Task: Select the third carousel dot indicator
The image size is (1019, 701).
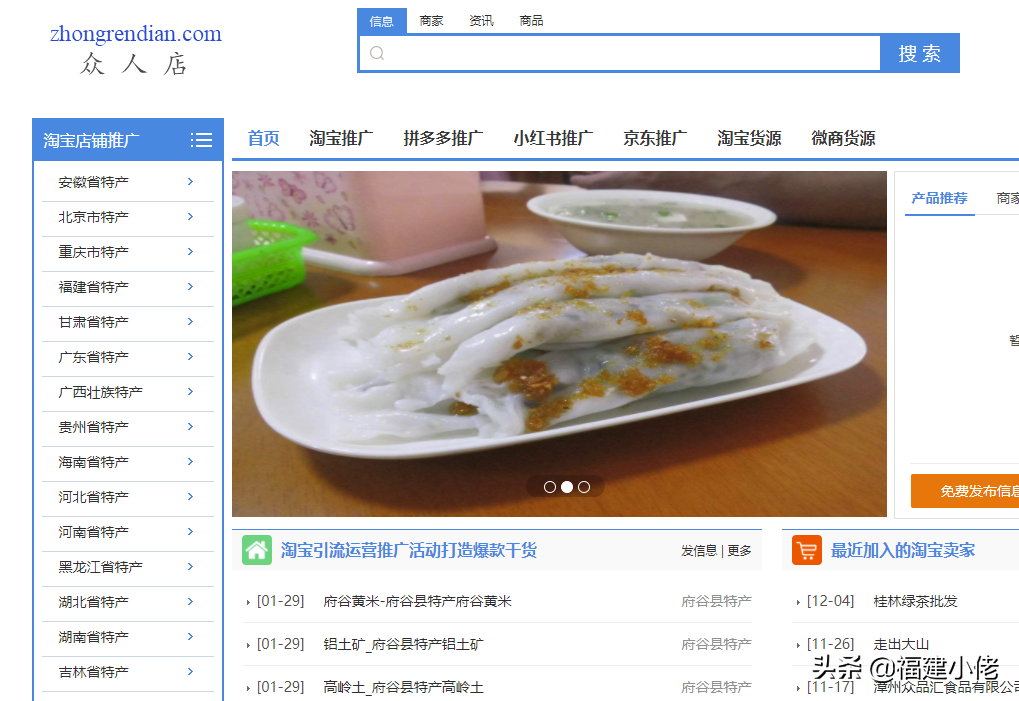Action: pos(584,487)
